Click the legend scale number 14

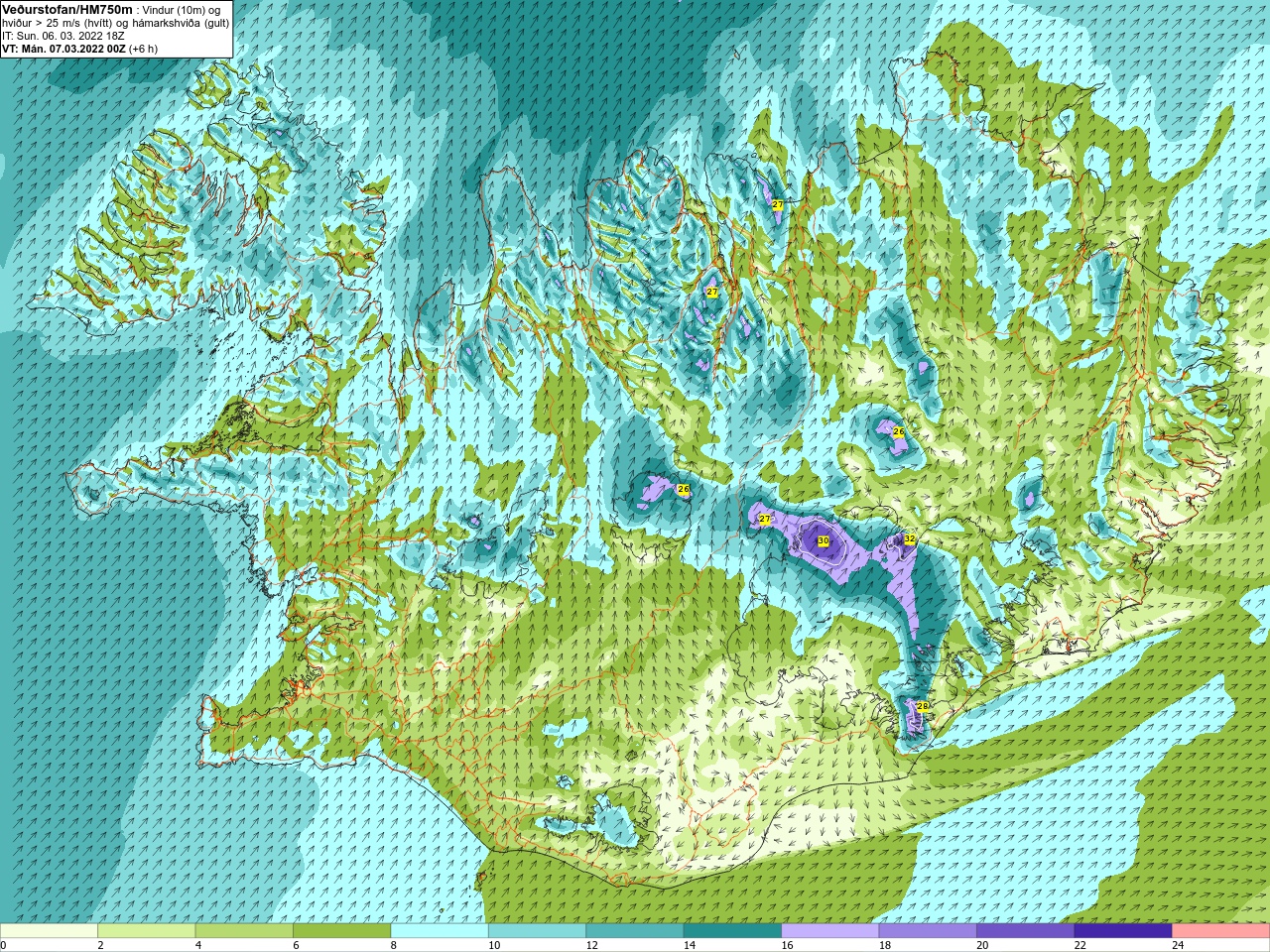coord(690,945)
